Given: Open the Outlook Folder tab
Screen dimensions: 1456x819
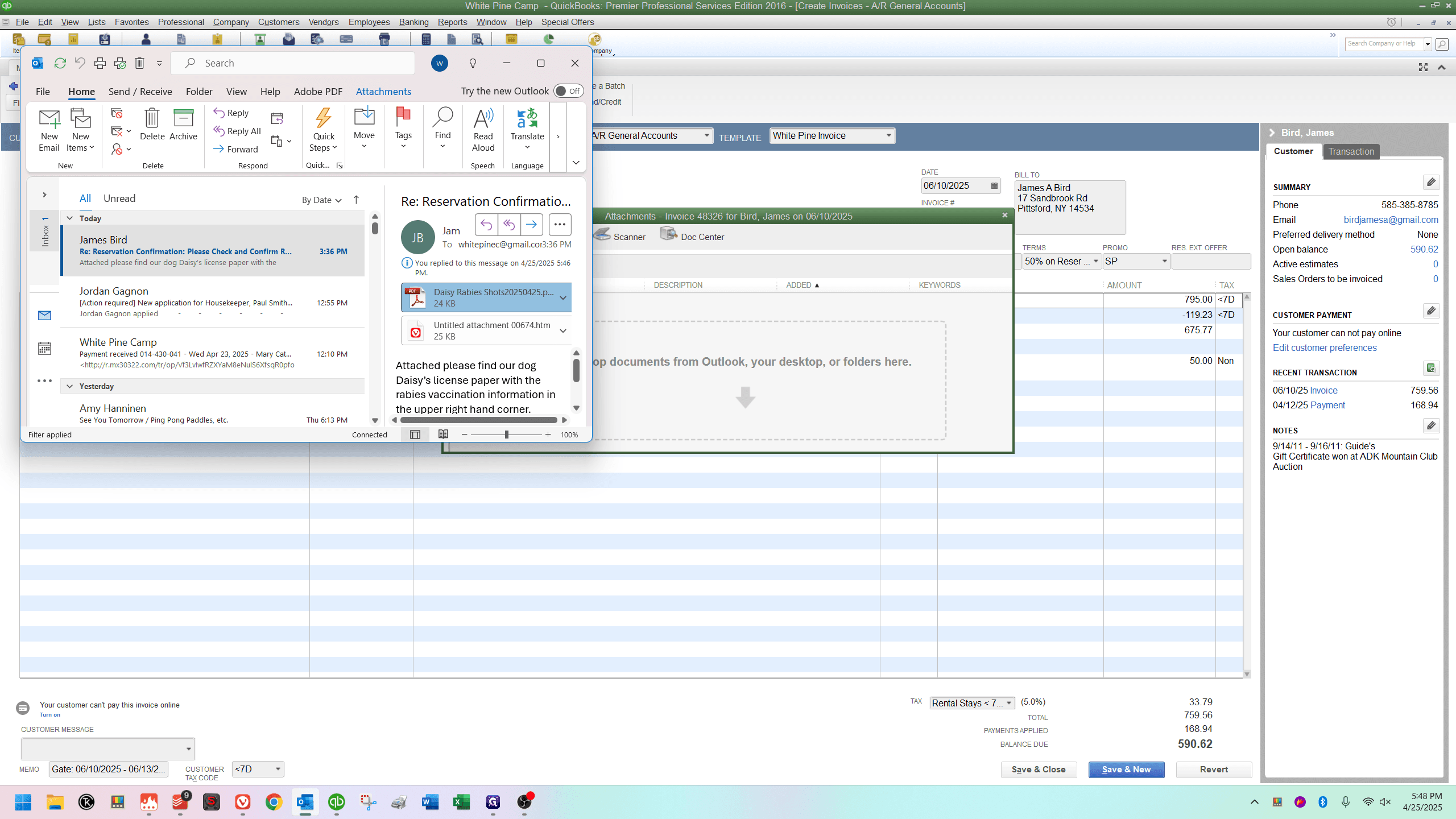Looking at the screenshot, I should [199, 92].
